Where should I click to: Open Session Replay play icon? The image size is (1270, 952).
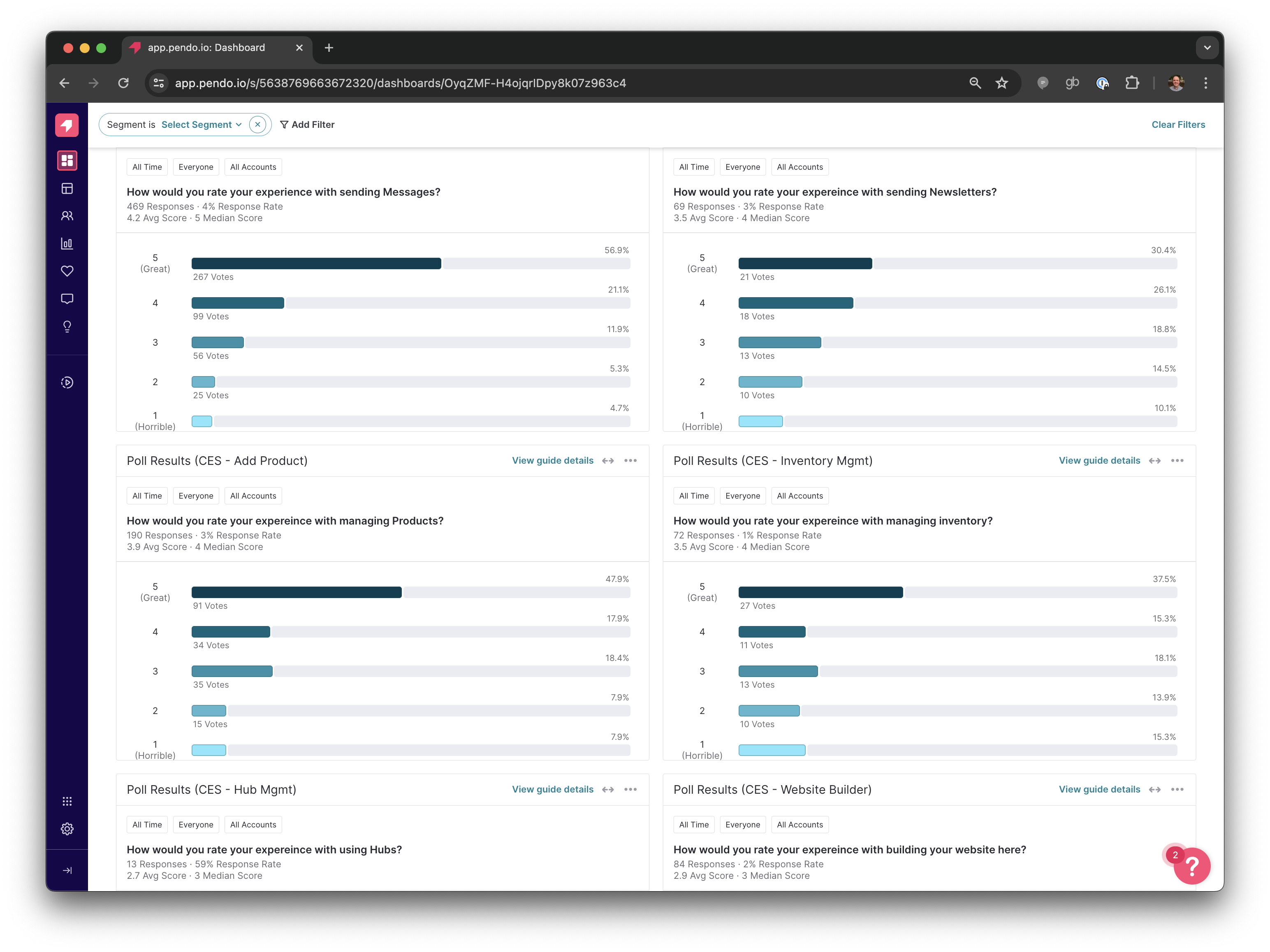67,383
